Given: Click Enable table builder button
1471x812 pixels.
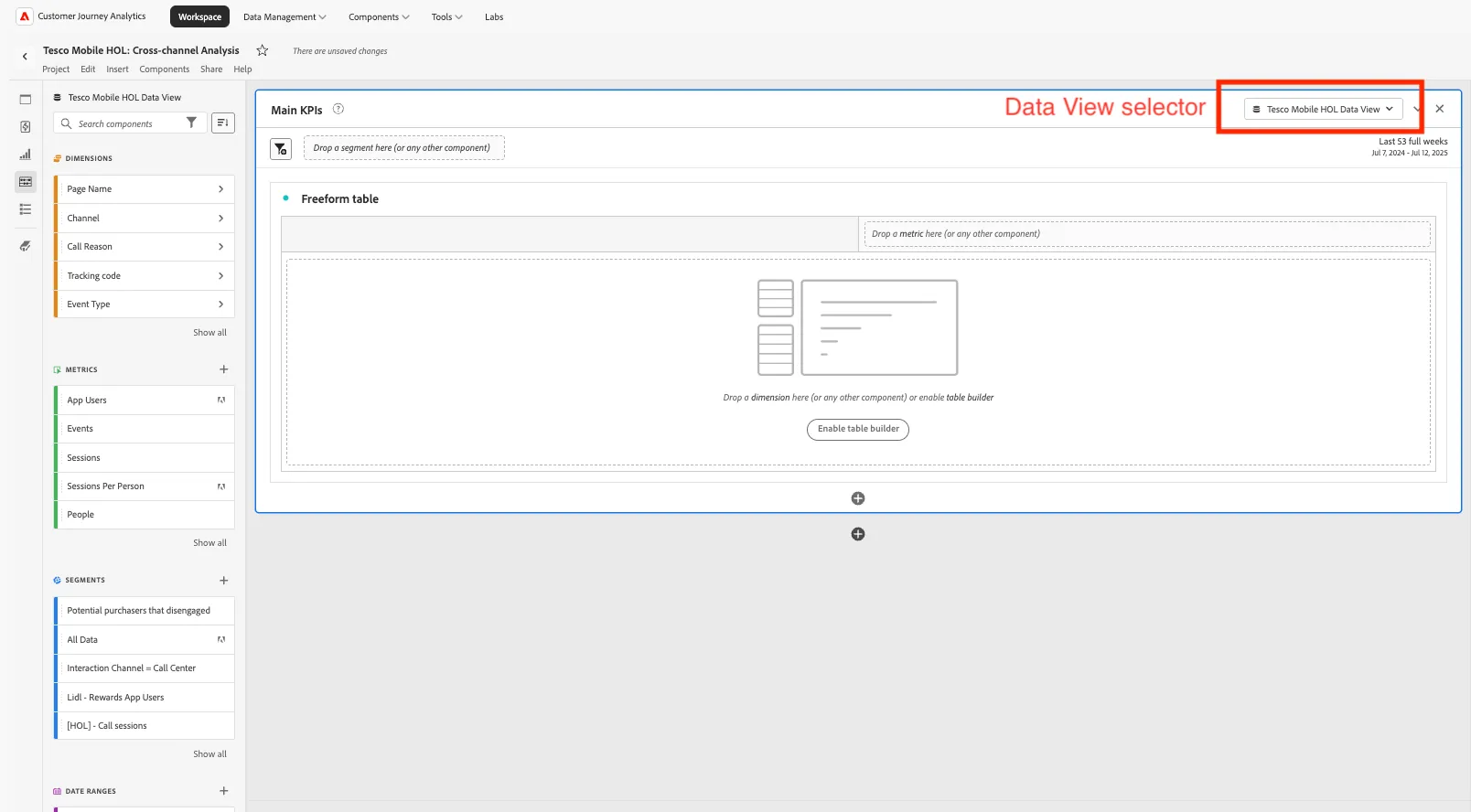Looking at the screenshot, I should tap(858, 429).
